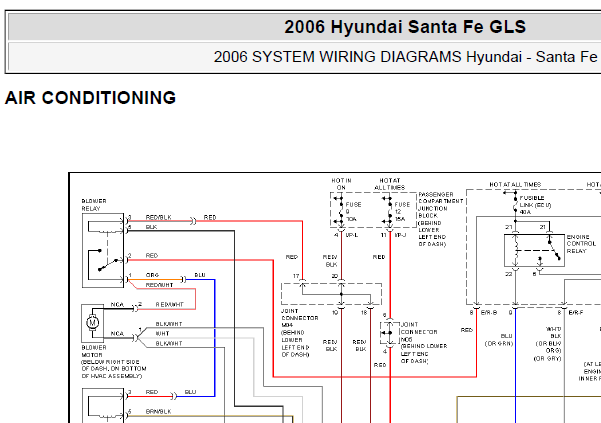The image size is (601, 423).
Task: Click the 'RED/WHT' label directly under ORG wire
Action: click(x=159, y=285)
